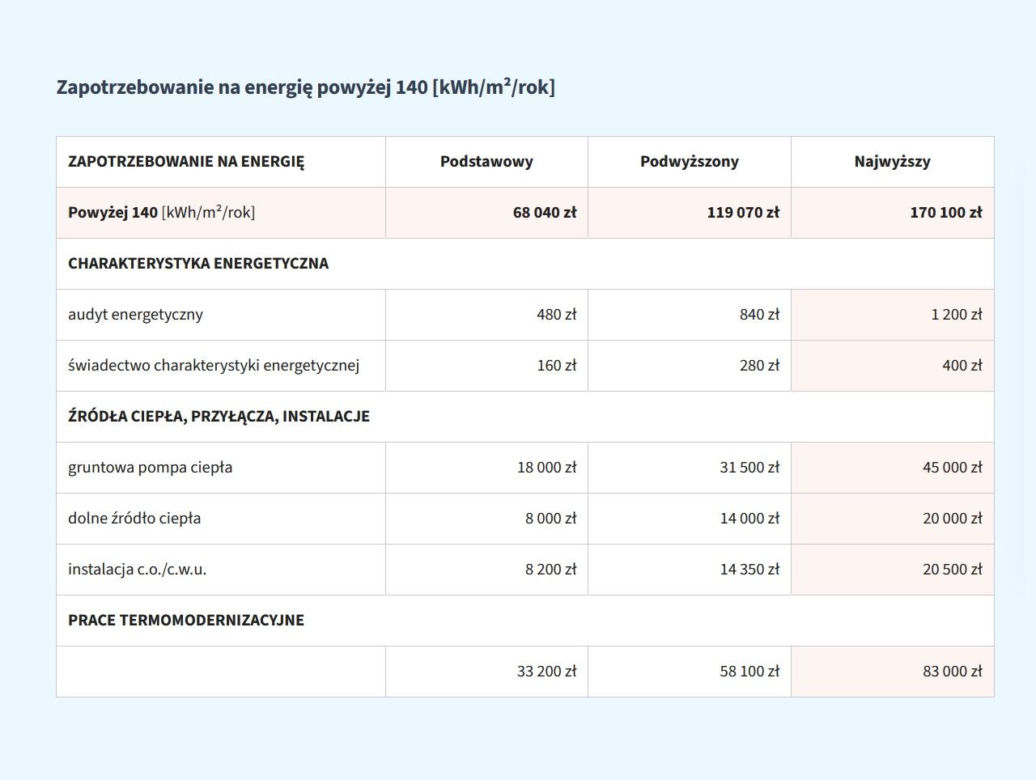Click the "dolne źródło ciepła" row label
The width and height of the screenshot is (1036, 780).
134,518
